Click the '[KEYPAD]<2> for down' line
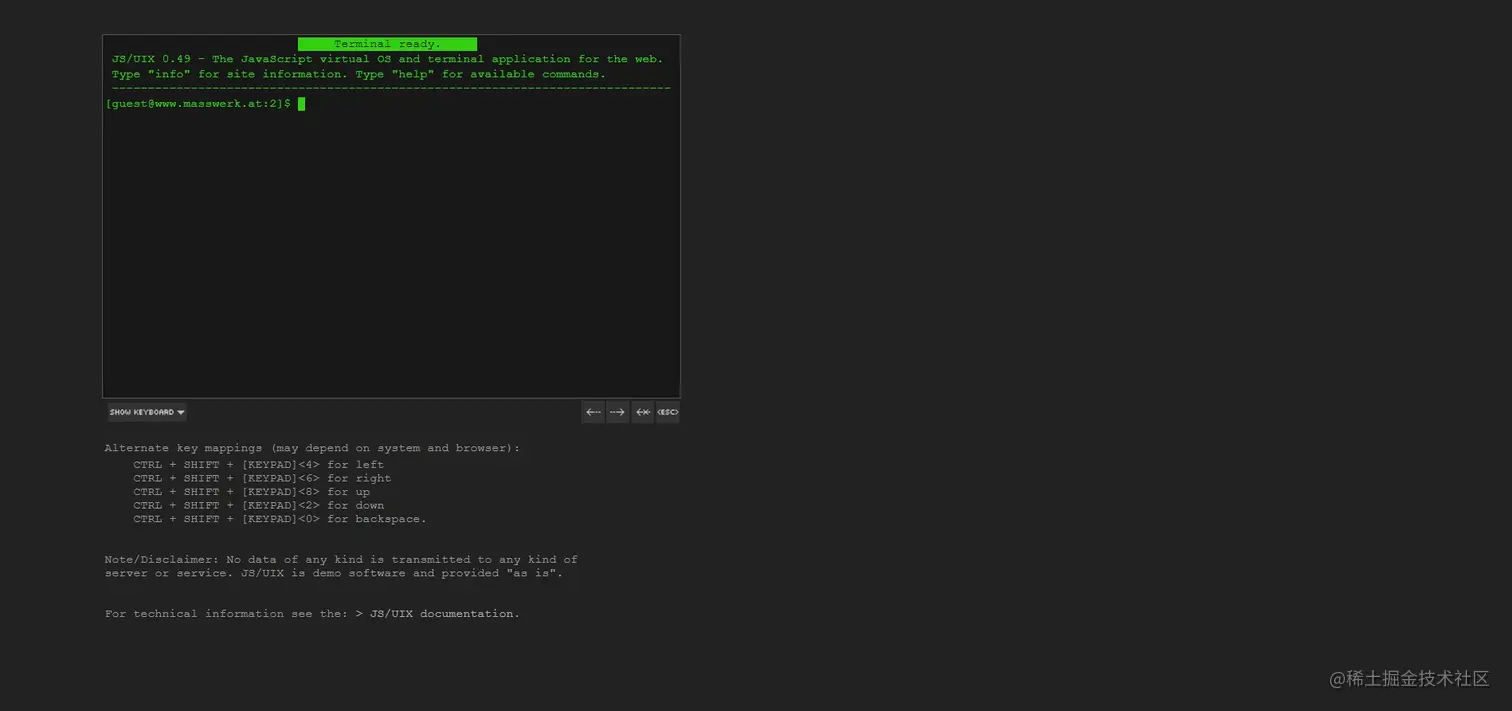The height and width of the screenshot is (711, 1512). (258, 506)
